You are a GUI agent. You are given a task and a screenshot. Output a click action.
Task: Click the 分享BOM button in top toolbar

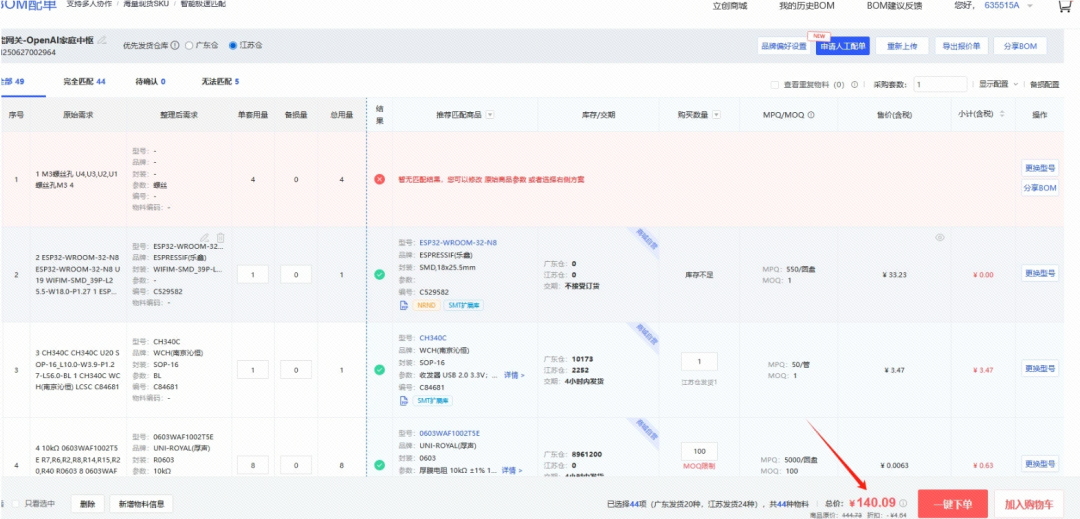pos(1020,46)
